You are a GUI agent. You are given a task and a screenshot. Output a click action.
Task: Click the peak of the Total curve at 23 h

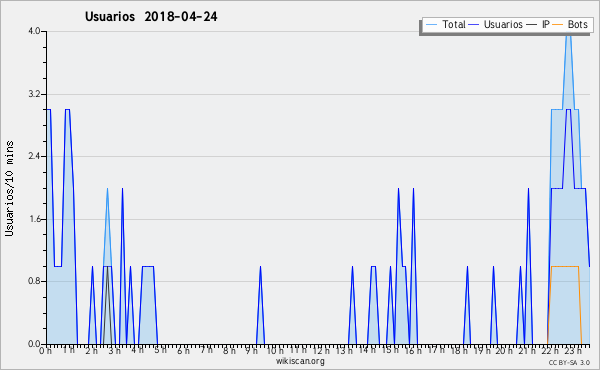pos(568,34)
